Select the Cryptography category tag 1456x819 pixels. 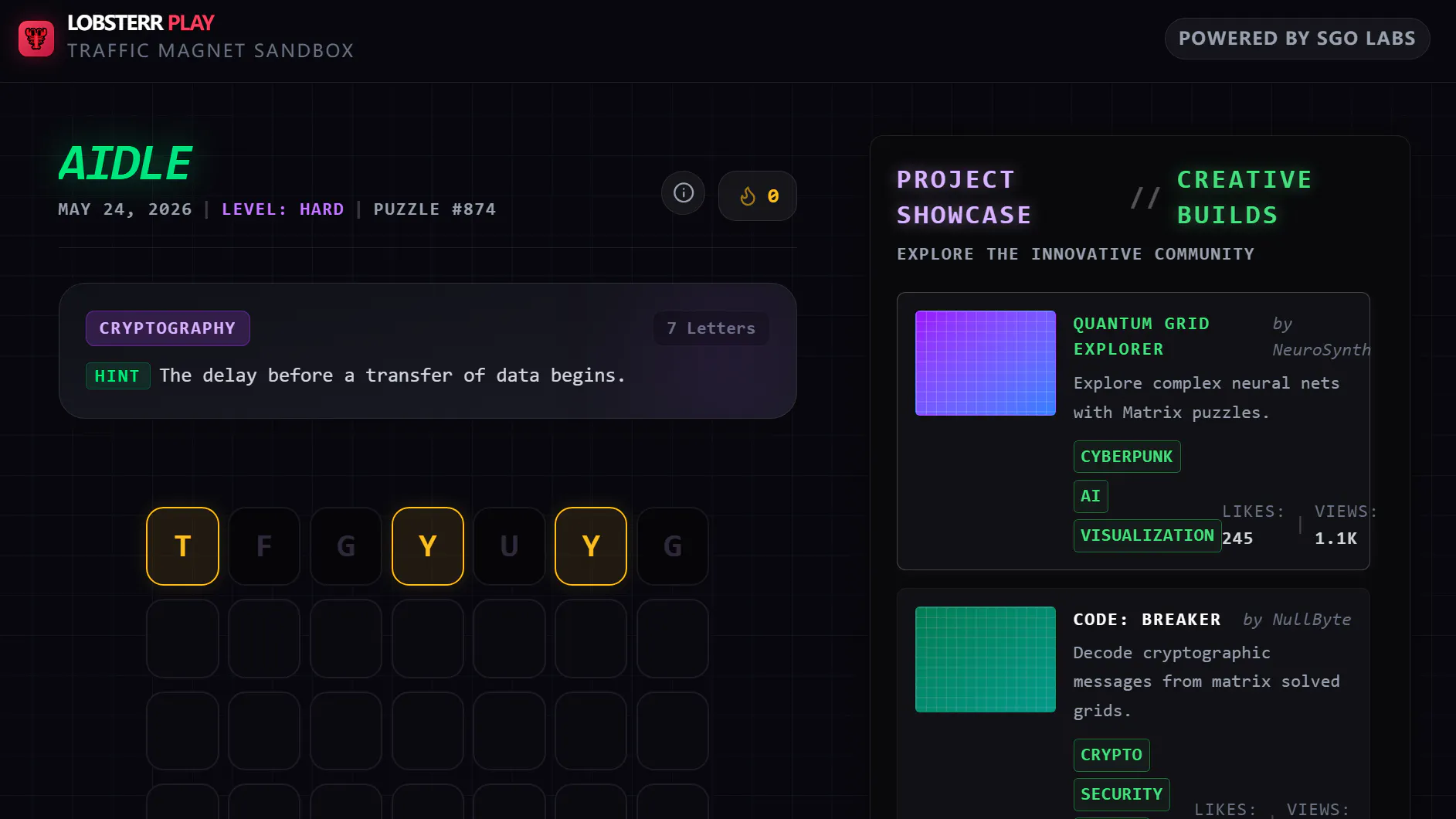(168, 328)
